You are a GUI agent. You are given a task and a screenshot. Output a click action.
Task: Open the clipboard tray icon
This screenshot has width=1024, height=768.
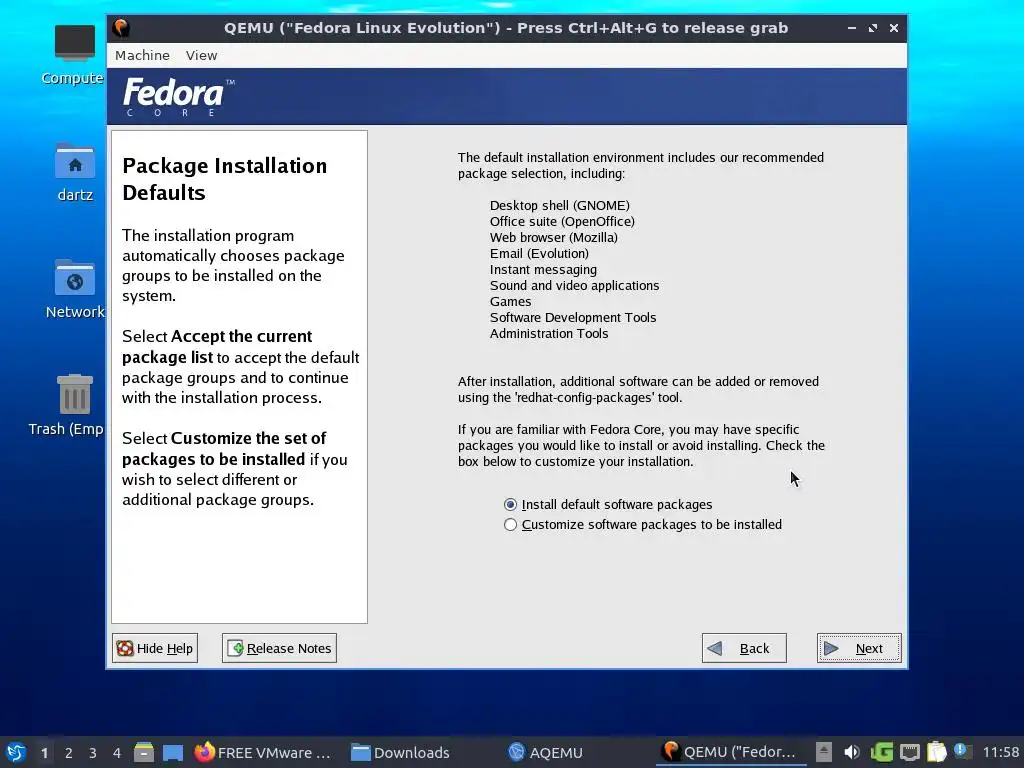pos(936,752)
